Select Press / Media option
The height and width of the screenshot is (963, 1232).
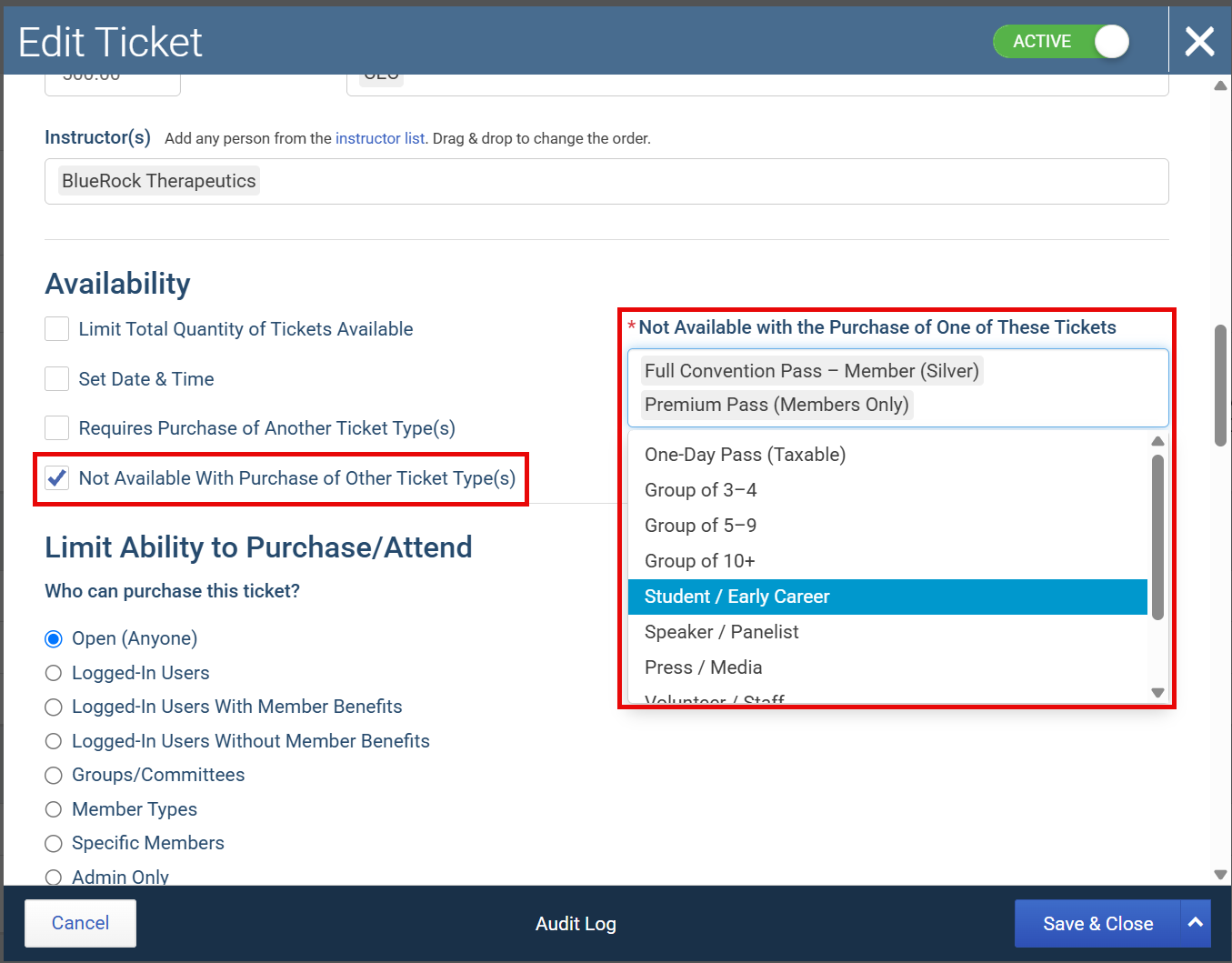click(887, 667)
